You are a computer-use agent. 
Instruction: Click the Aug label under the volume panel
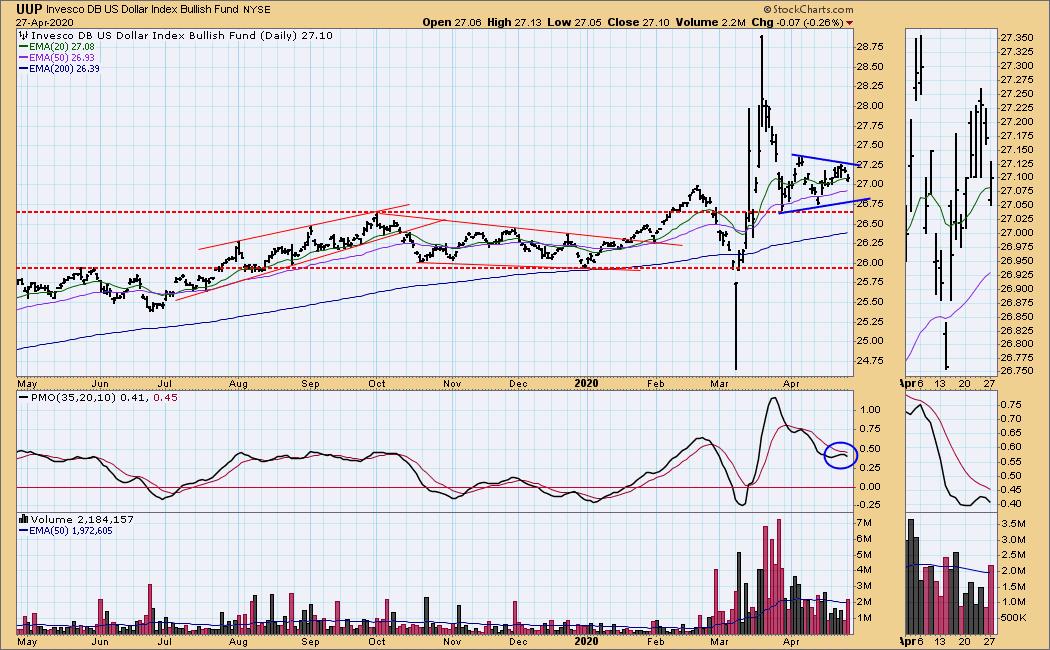click(238, 641)
